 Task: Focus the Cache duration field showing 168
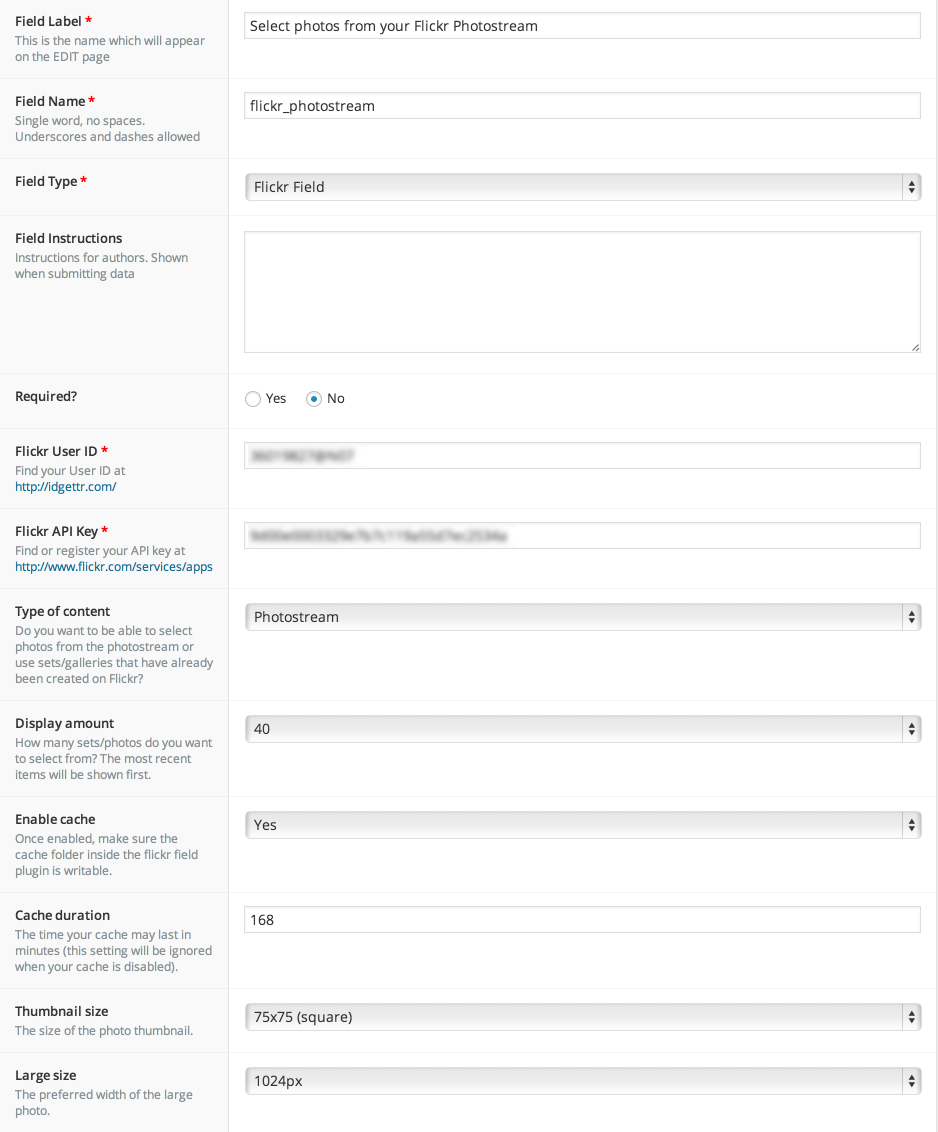tap(582, 920)
